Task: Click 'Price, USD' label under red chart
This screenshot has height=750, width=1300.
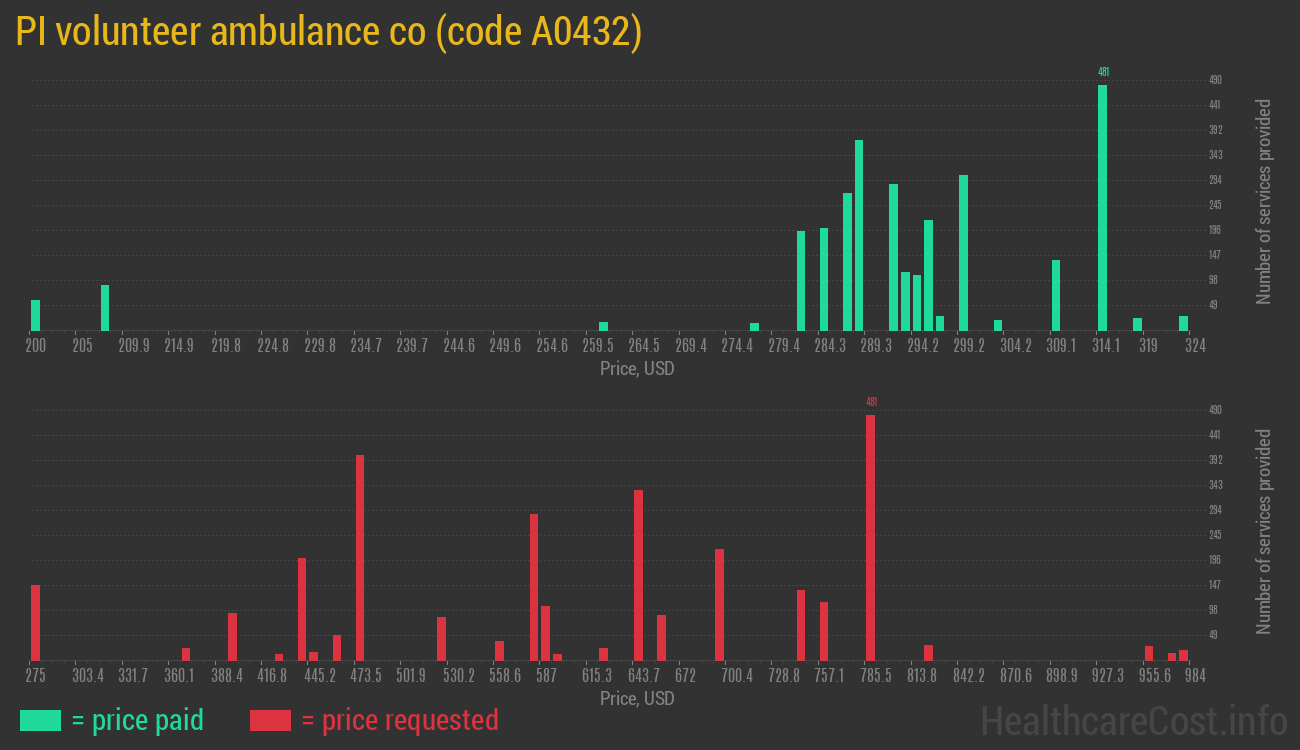Action: 637,698
